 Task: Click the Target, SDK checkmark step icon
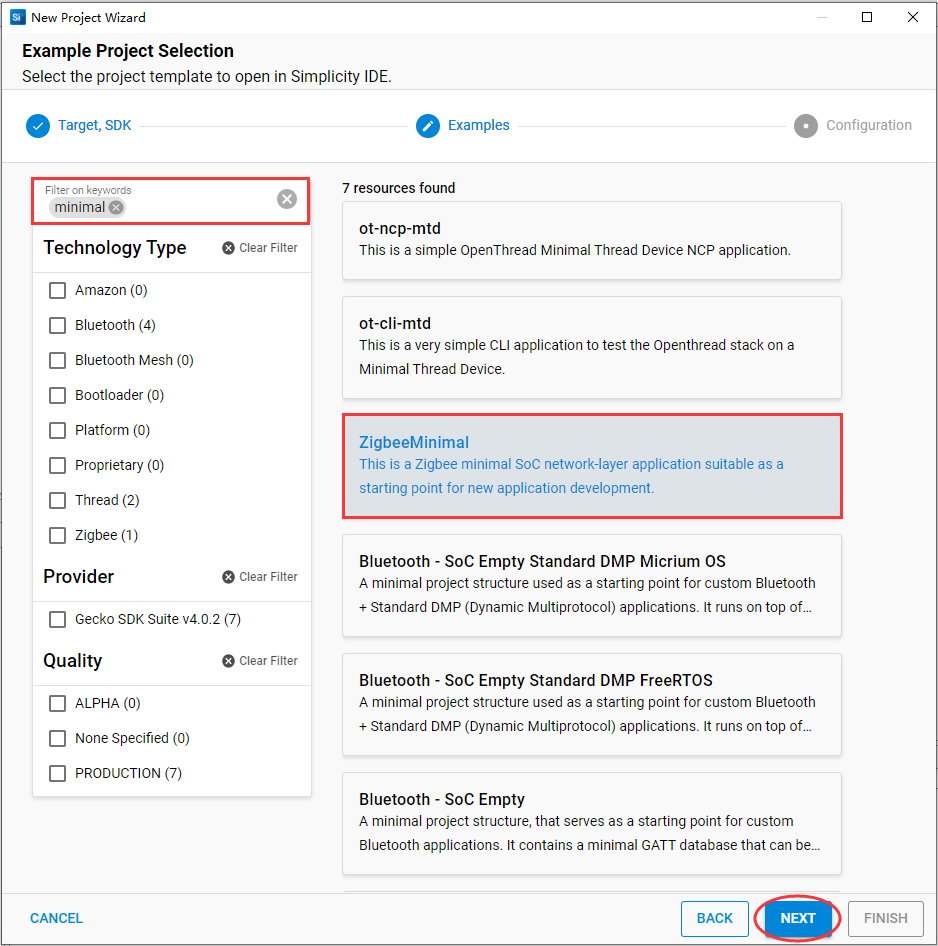pos(38,126)
